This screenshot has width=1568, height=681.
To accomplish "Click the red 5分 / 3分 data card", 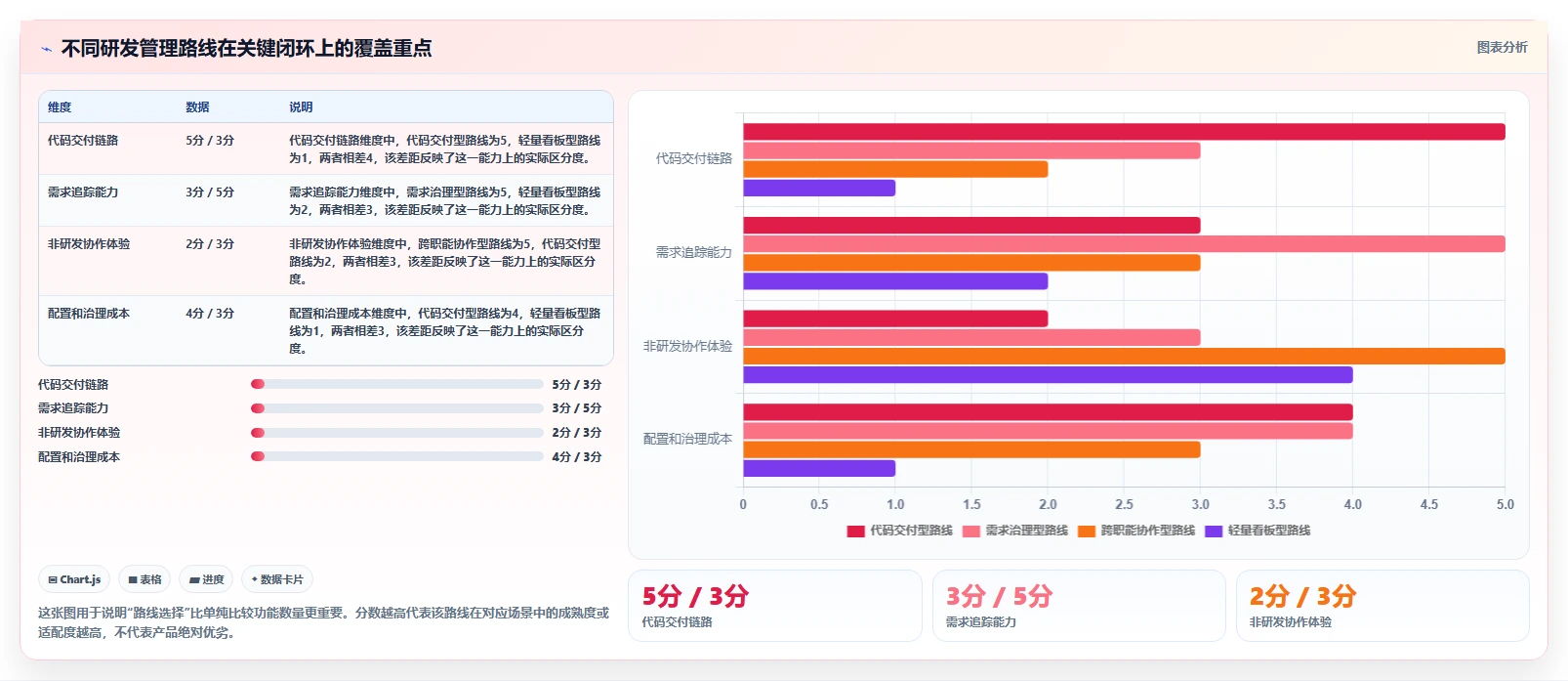I will pos(775,606).
